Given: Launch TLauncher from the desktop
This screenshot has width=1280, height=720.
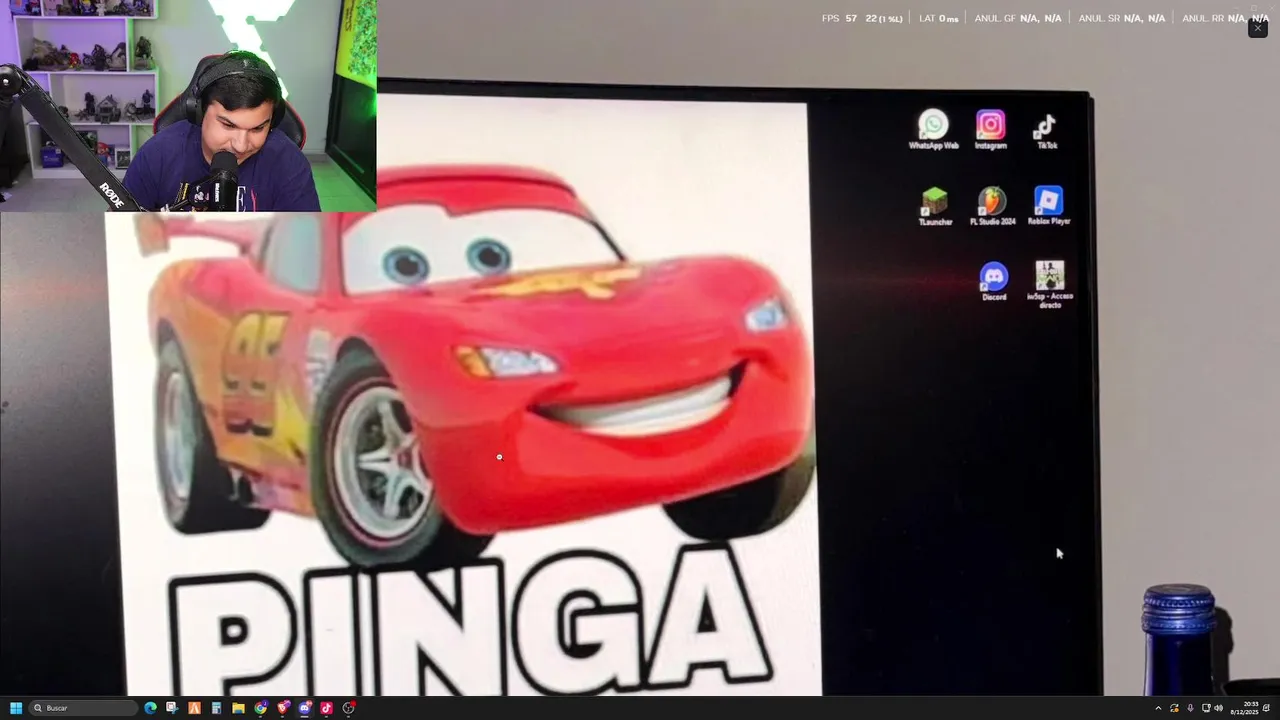Looking at the screenshot, I should [x=934, y=206].
